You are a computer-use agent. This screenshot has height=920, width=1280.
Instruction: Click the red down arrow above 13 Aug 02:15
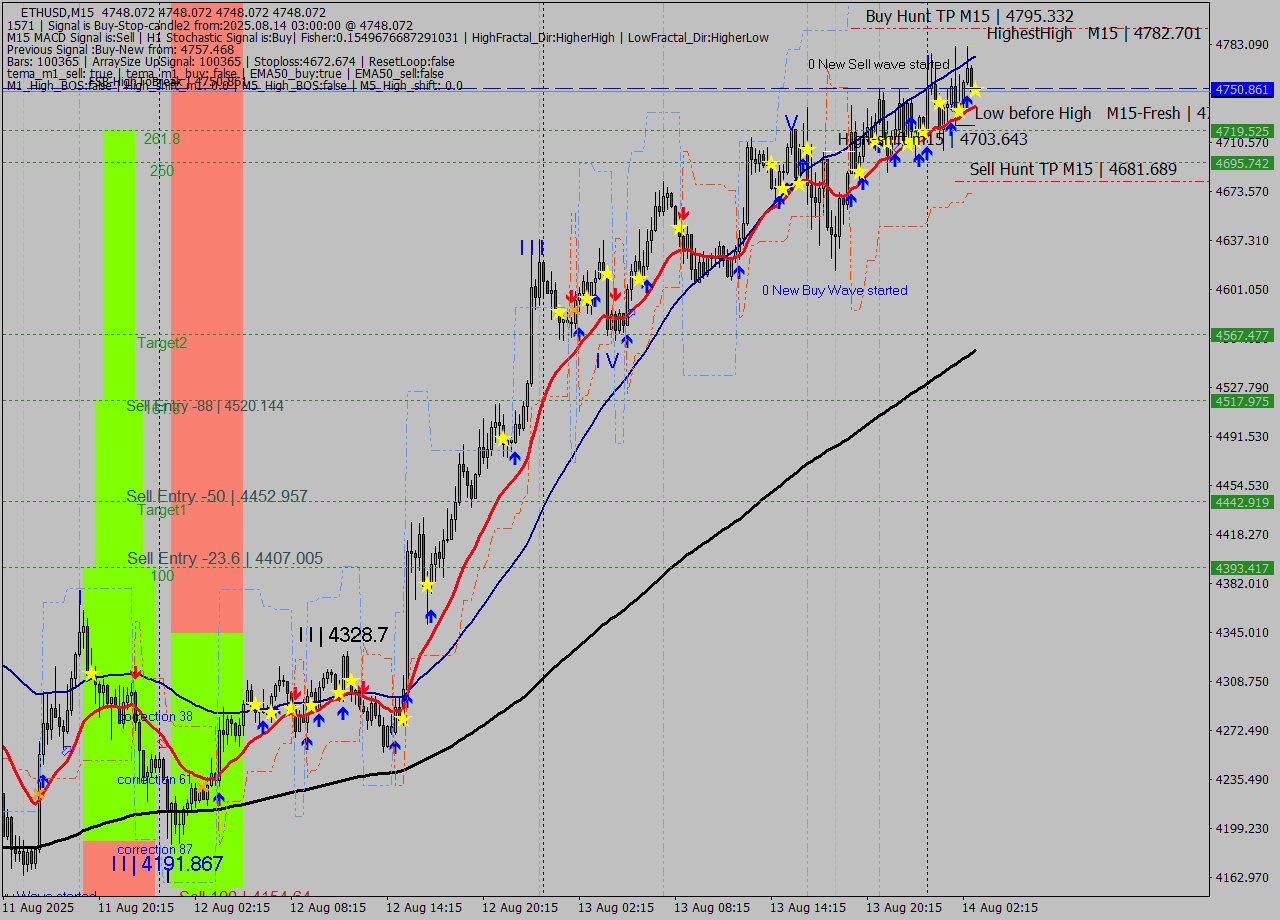615,296
